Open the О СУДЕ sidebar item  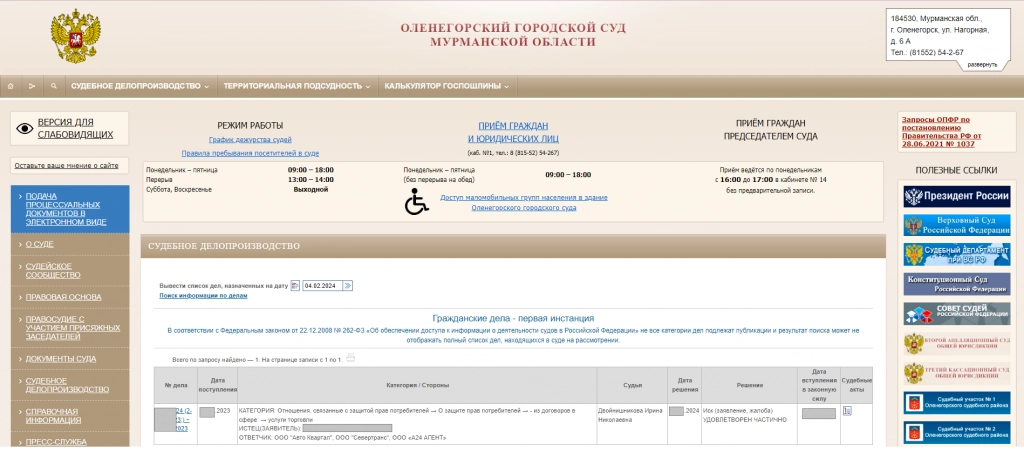(x=70, y=244)
